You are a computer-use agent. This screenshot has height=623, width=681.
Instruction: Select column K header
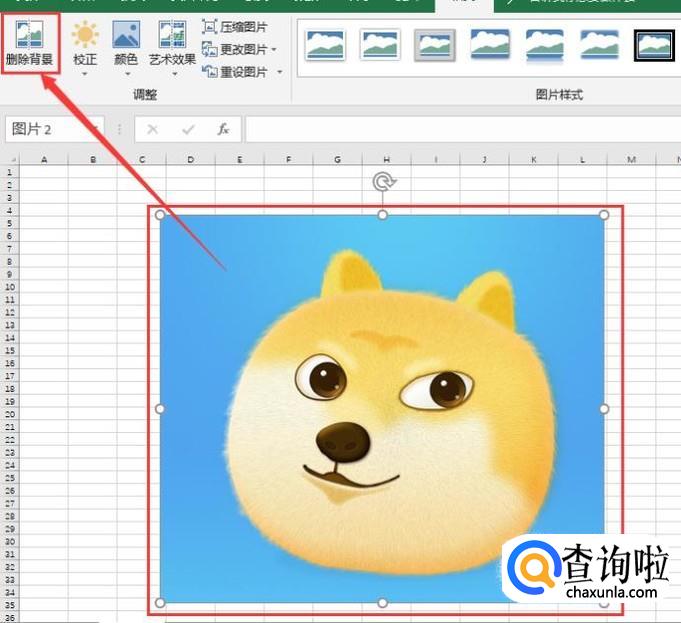click(x=533, y=159)
